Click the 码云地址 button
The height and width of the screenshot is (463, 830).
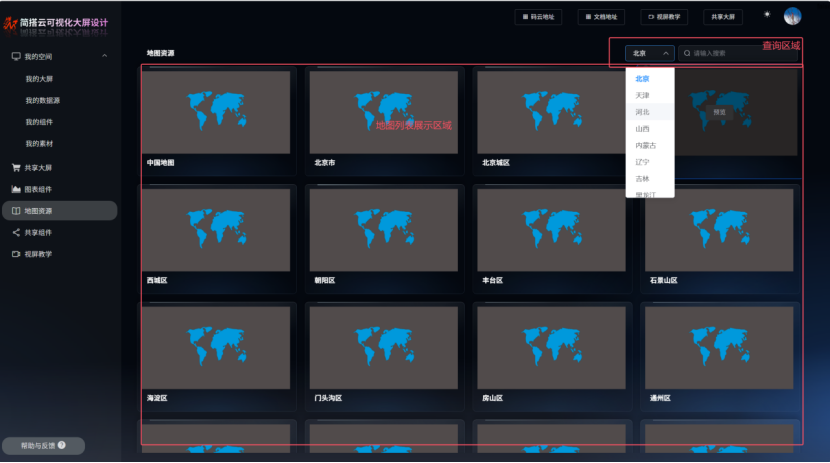pyautogui.click(x=539, y=17)
